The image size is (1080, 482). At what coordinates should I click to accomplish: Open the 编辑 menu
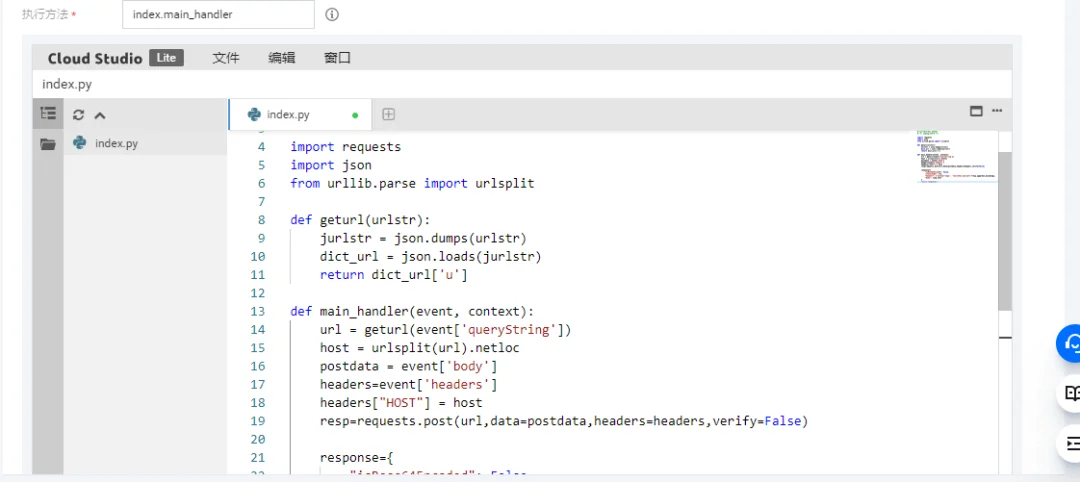(282, 58)
